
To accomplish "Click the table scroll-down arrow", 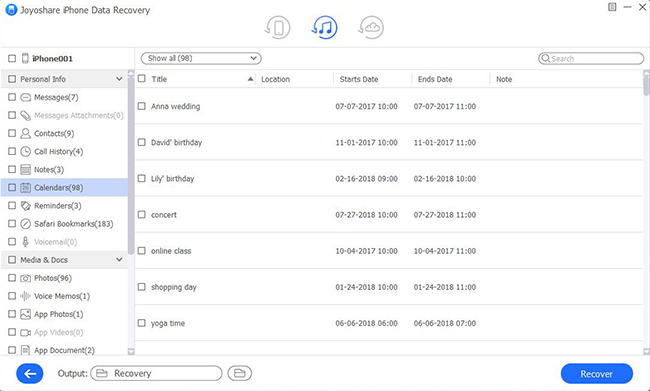I will (x=646, y=352).
